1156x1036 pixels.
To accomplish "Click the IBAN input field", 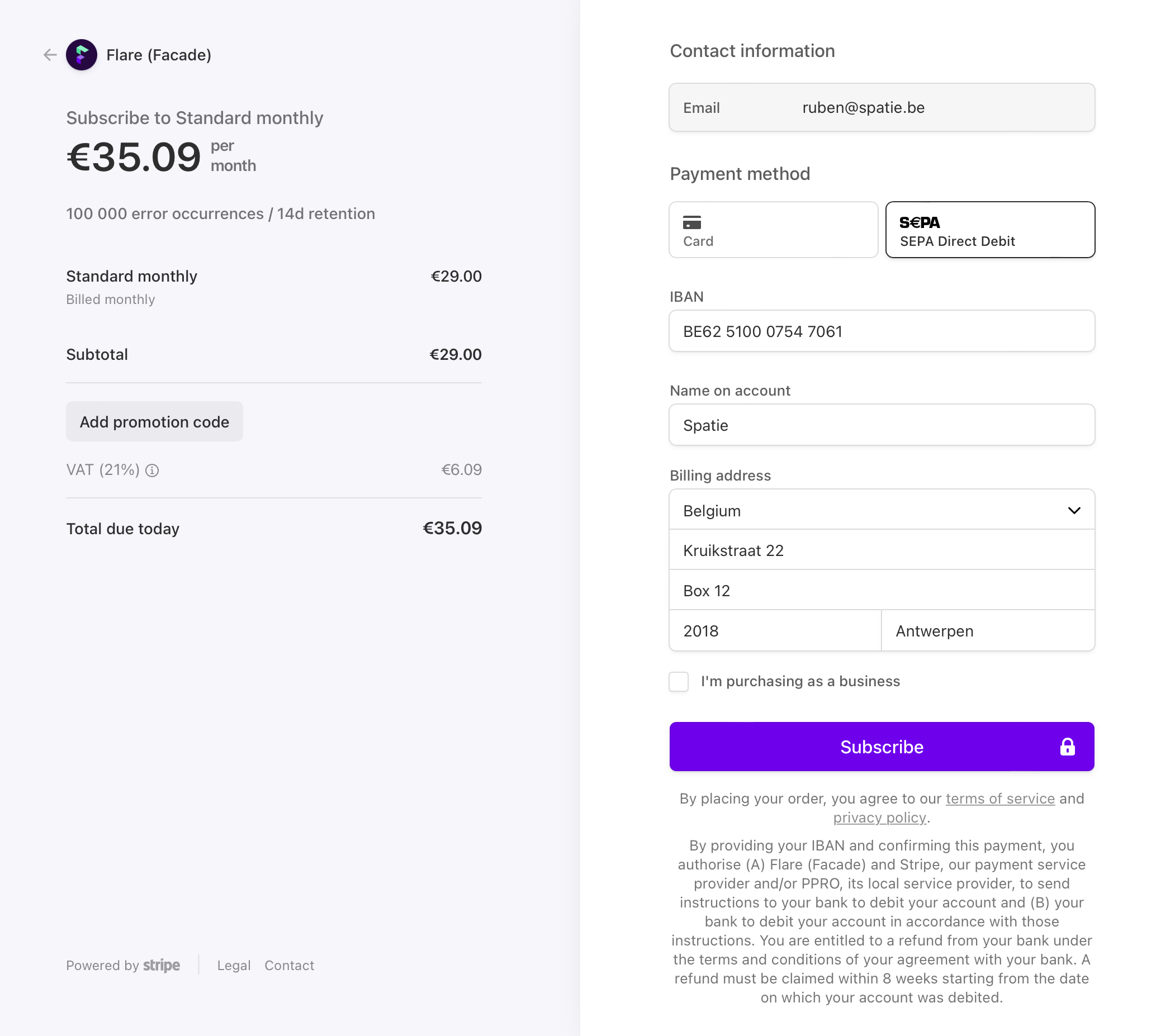I will pos(882,331).
